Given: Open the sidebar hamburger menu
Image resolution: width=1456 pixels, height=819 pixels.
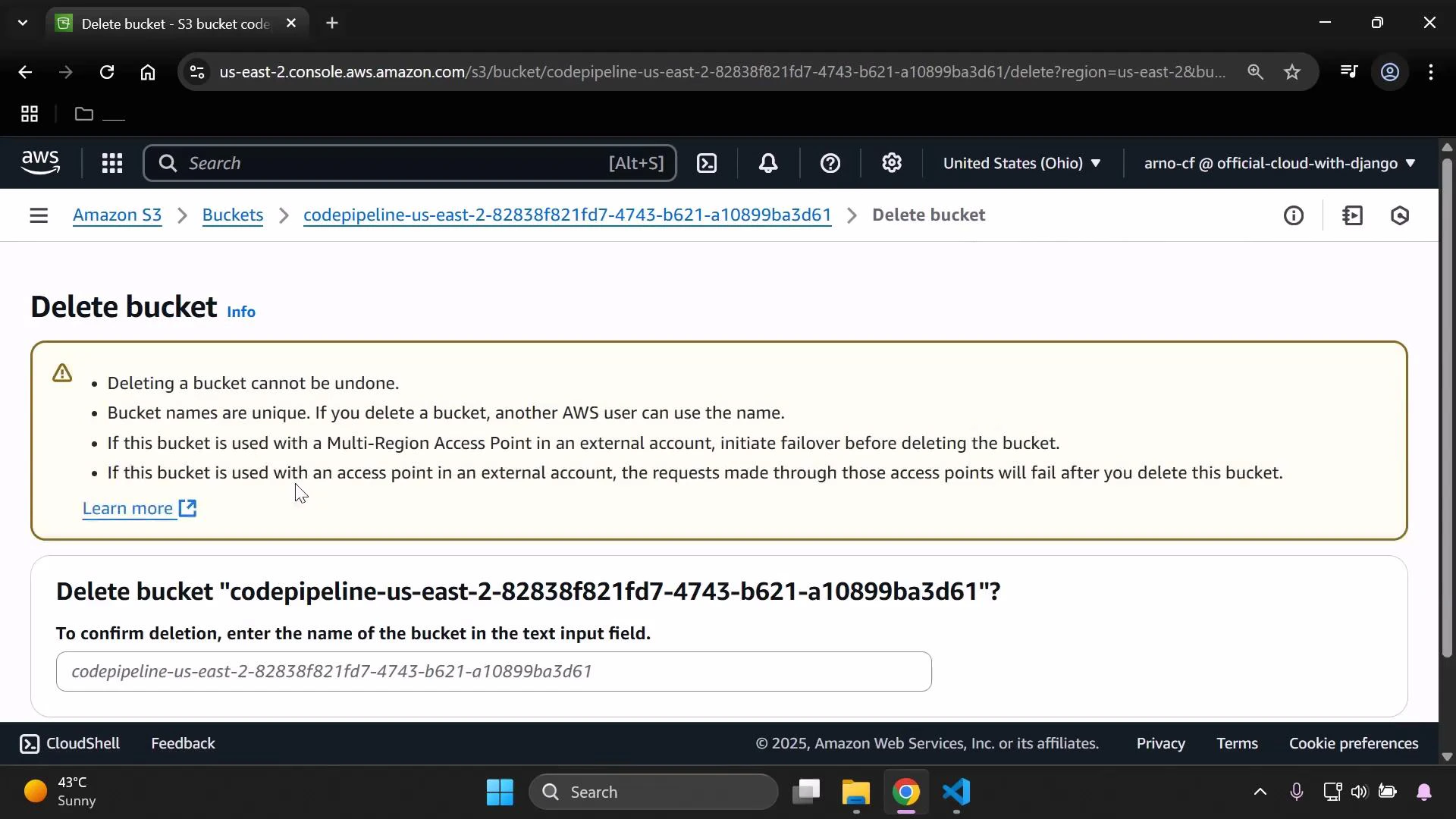Looking at the screenshot, I should pos(39,215).
